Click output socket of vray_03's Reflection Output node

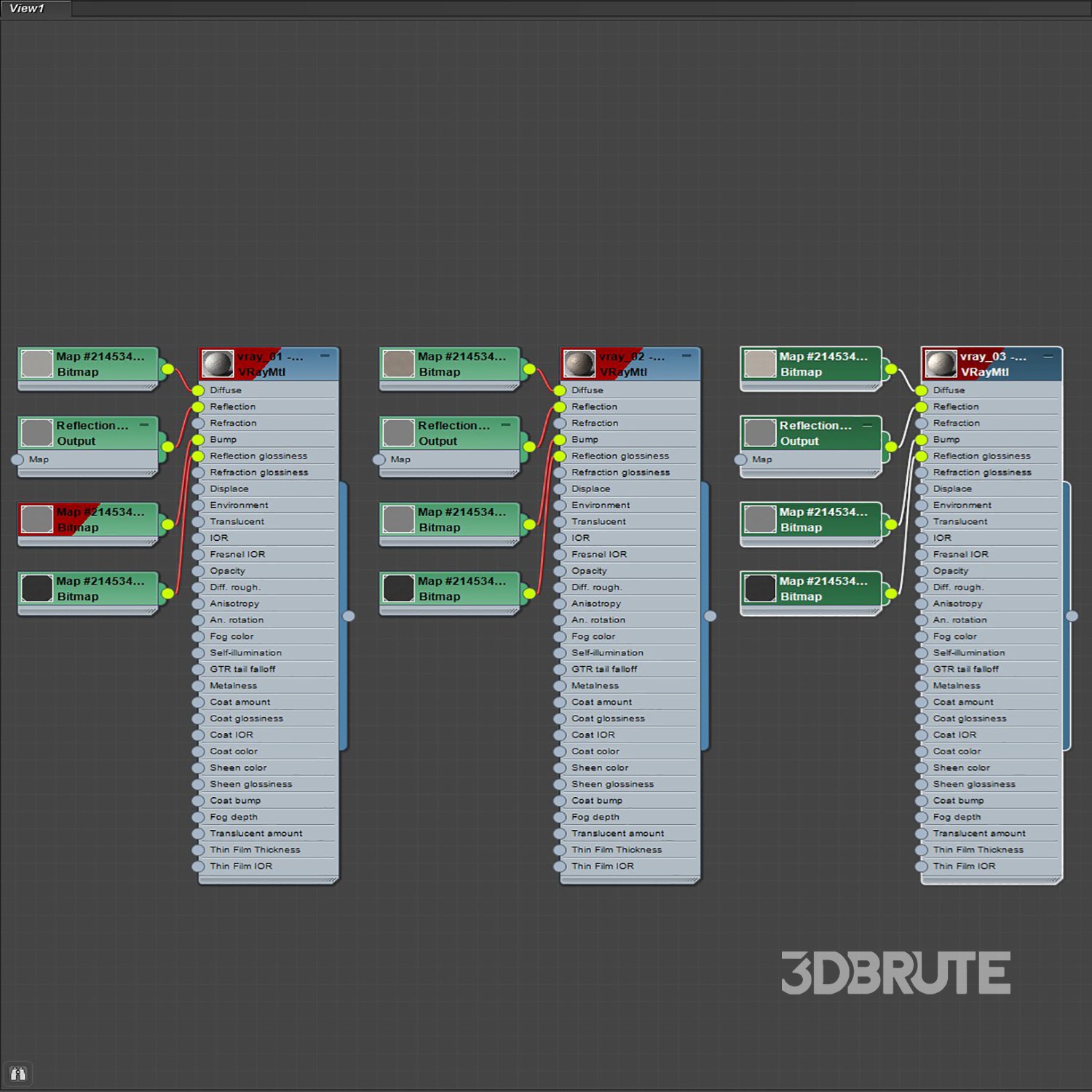891,446
